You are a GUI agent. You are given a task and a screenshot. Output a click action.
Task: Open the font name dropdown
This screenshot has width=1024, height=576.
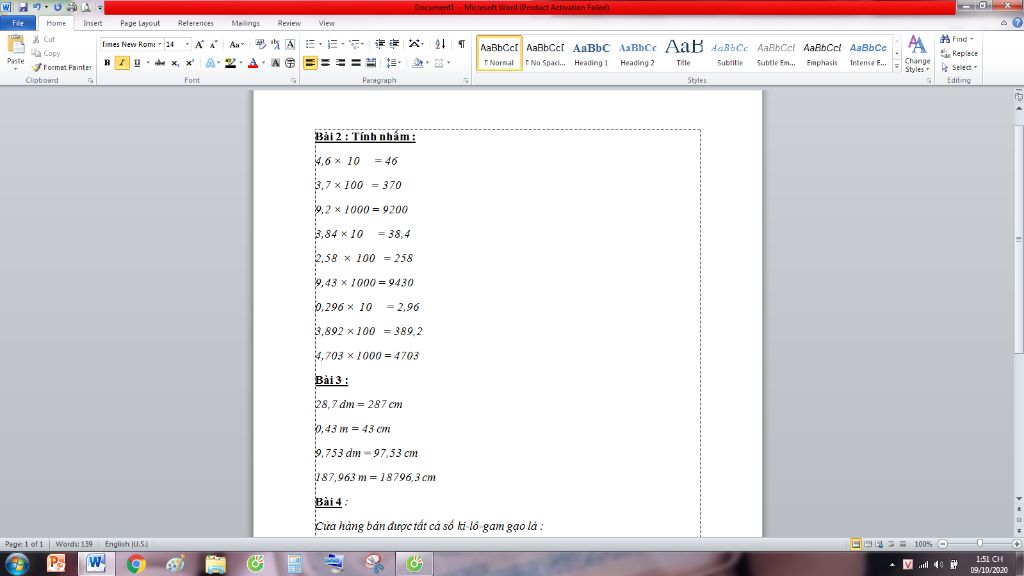click(x=159, y=44)
